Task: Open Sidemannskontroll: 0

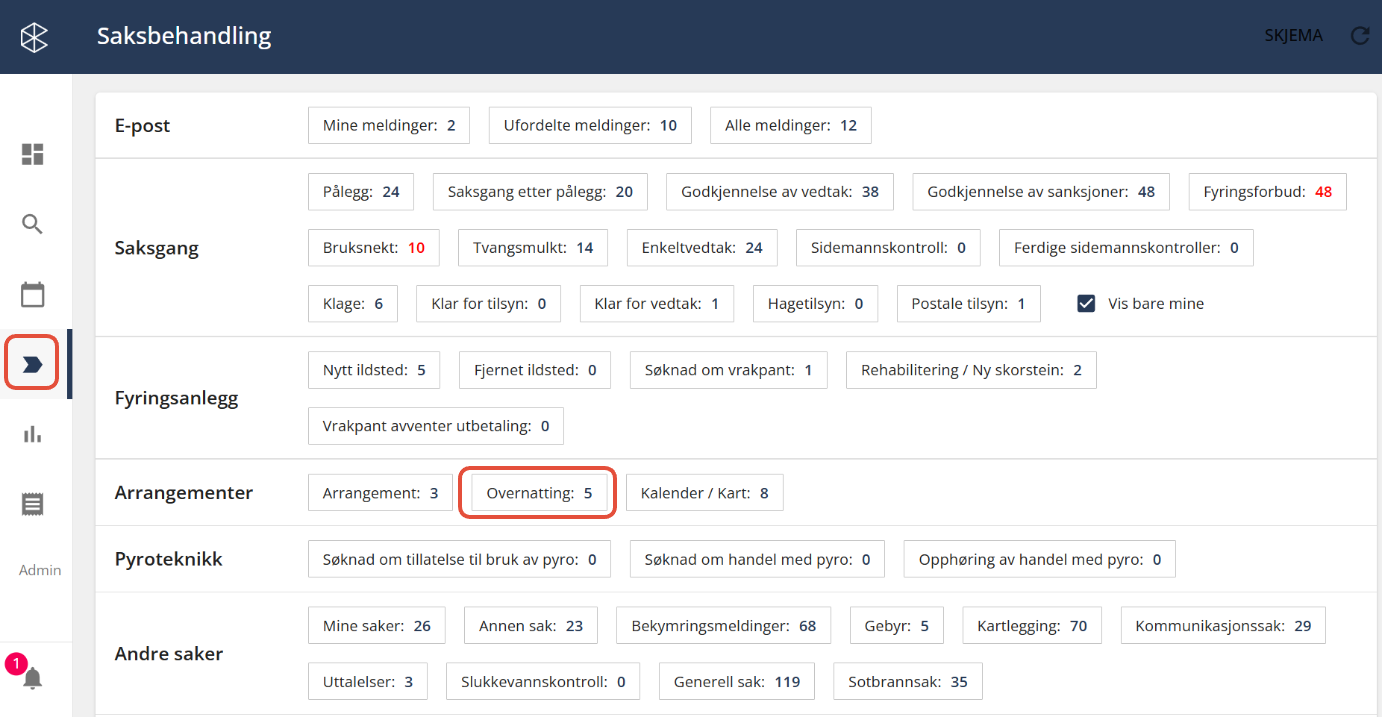Action: pyautogui.click(x=888, y=248)
